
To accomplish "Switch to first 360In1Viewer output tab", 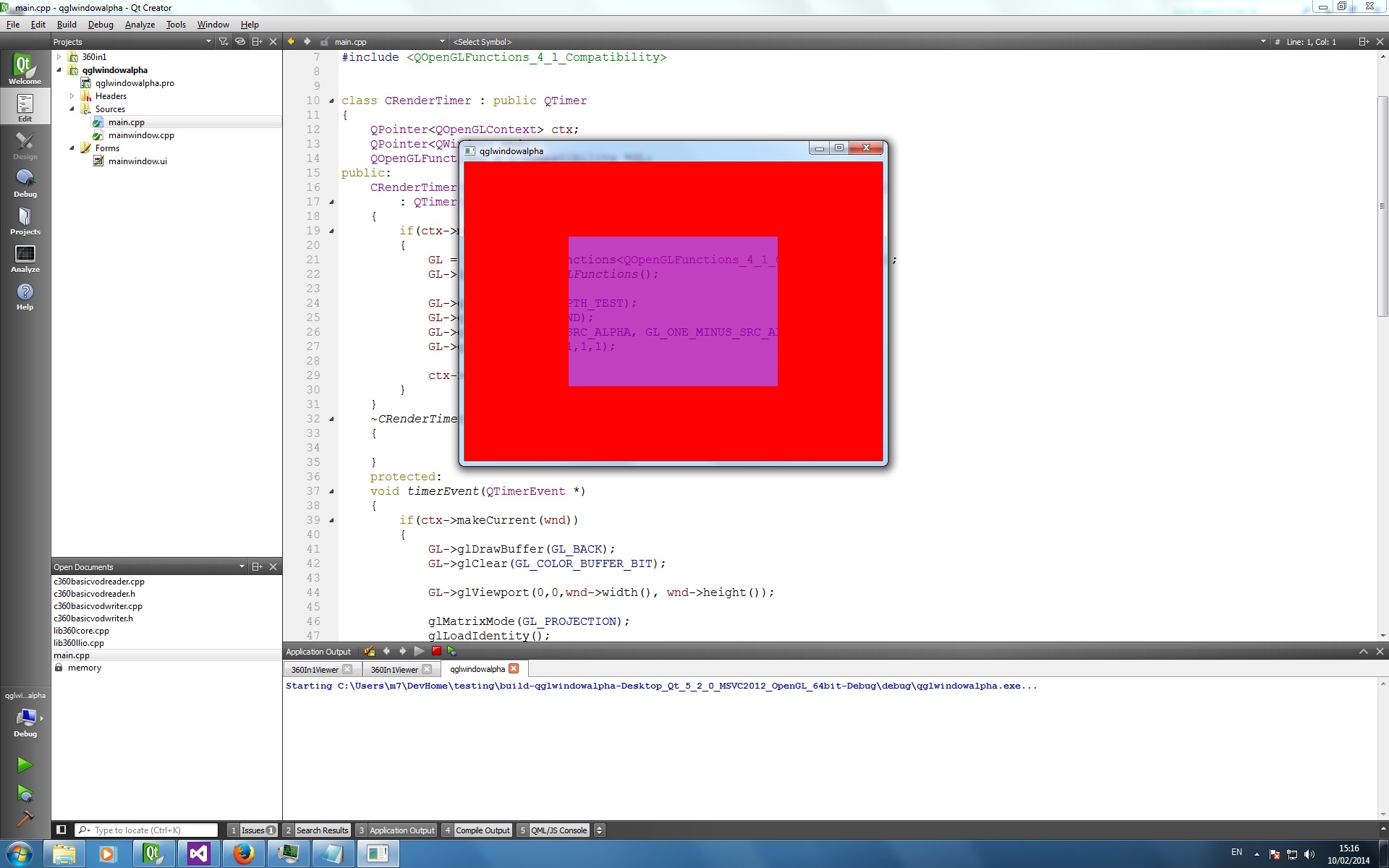I will 315,669.
